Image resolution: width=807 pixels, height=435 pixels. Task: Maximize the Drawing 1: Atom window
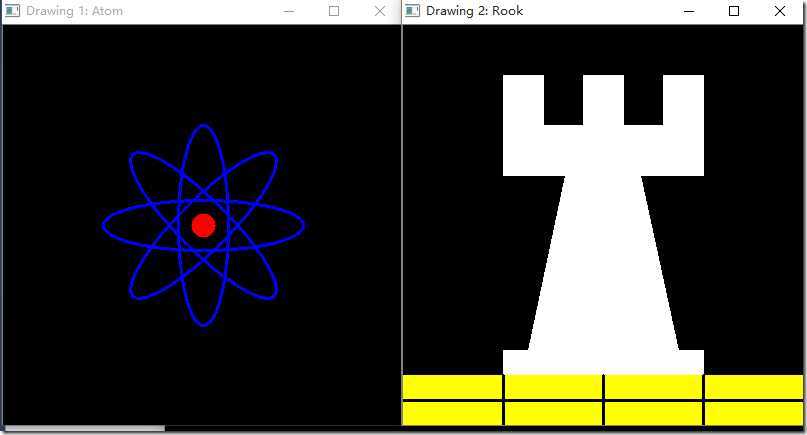(334, 11)
